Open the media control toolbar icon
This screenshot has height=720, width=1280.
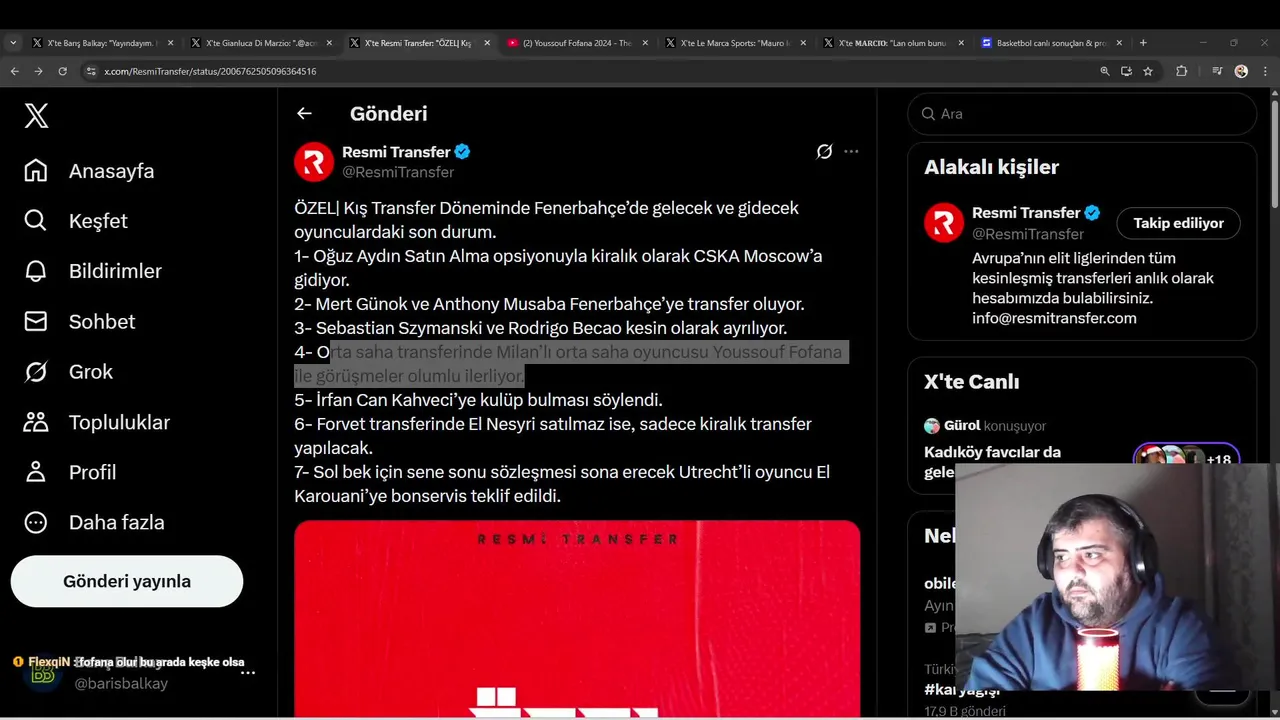[x=1217, y=71]
